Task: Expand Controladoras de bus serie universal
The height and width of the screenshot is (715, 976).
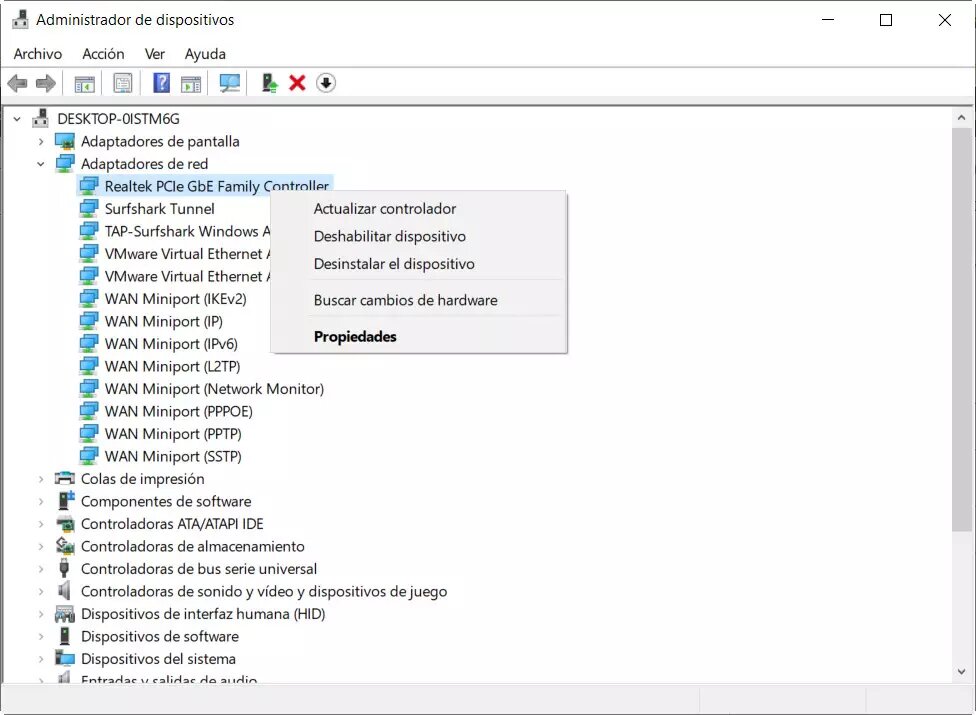Action: [x=41, y=569]
